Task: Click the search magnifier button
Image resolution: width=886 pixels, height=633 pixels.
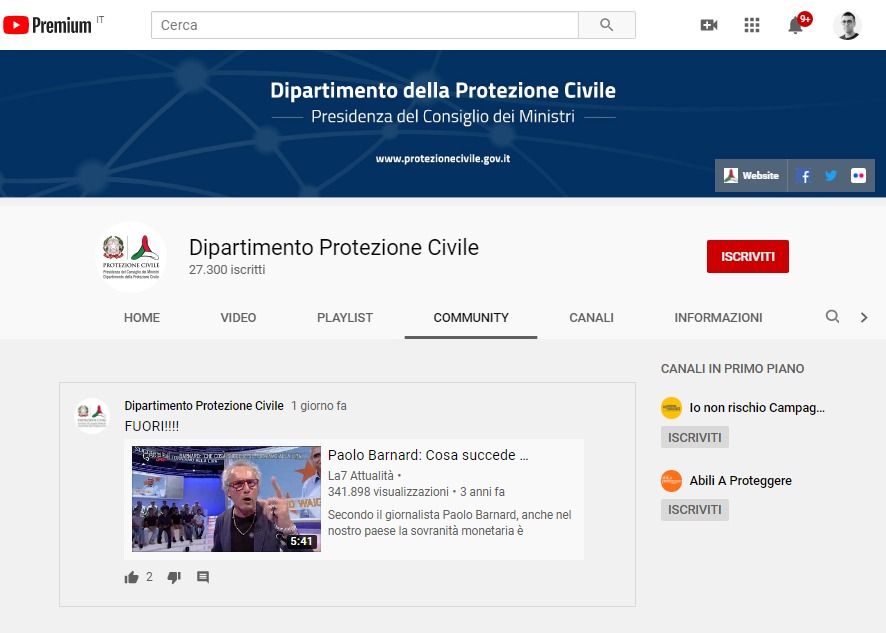Action: 607,25
